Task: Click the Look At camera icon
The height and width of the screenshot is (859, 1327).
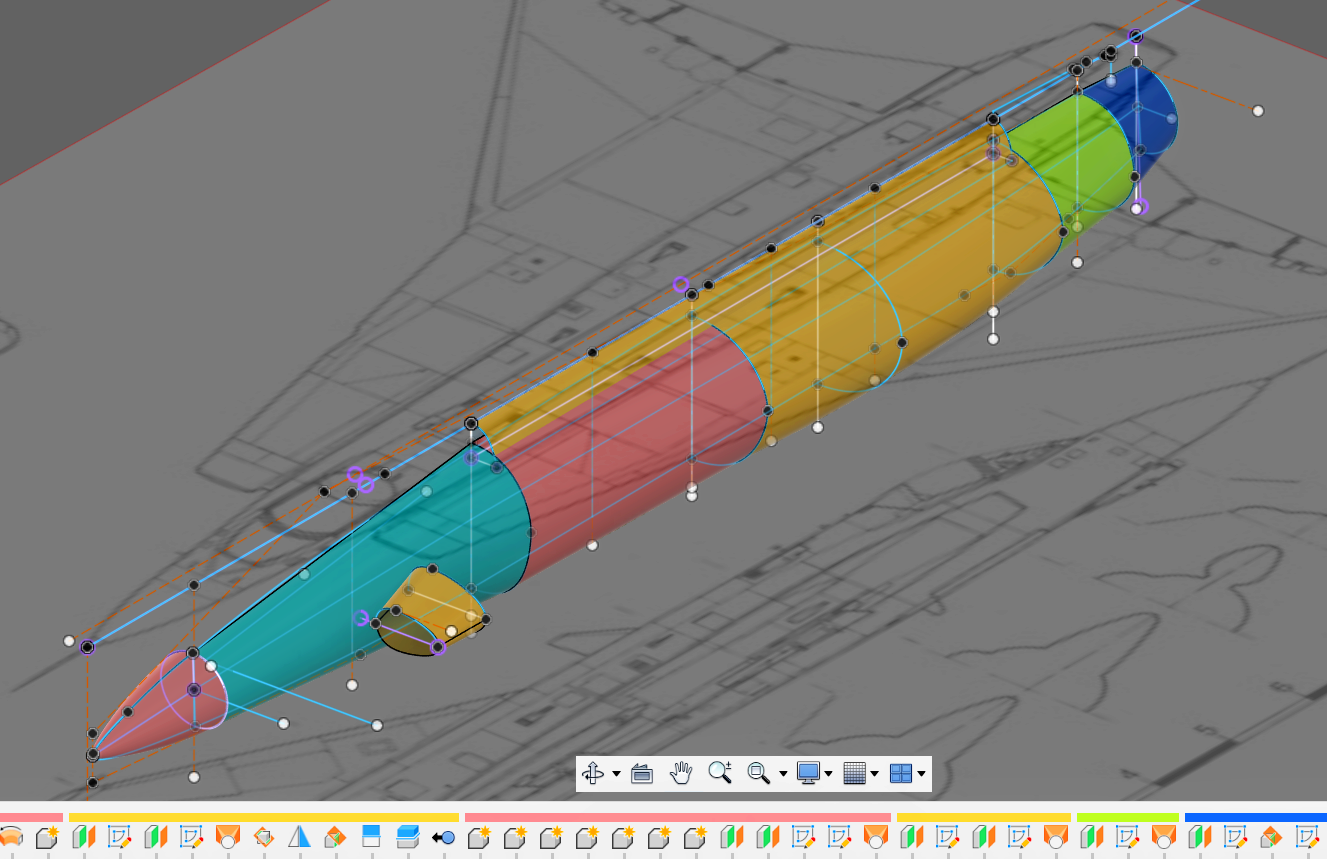Action: click(x=642, y=773)
